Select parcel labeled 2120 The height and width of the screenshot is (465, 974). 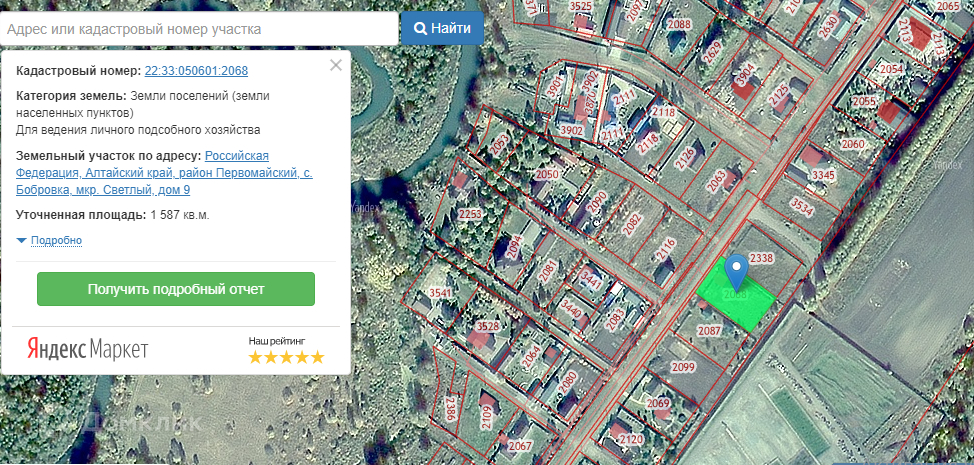pyautogui.click(x=631, y=440)
